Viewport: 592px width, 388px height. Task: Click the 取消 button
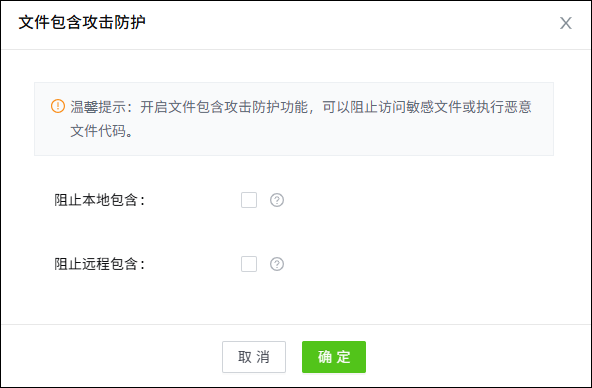[x=254, y=357]
